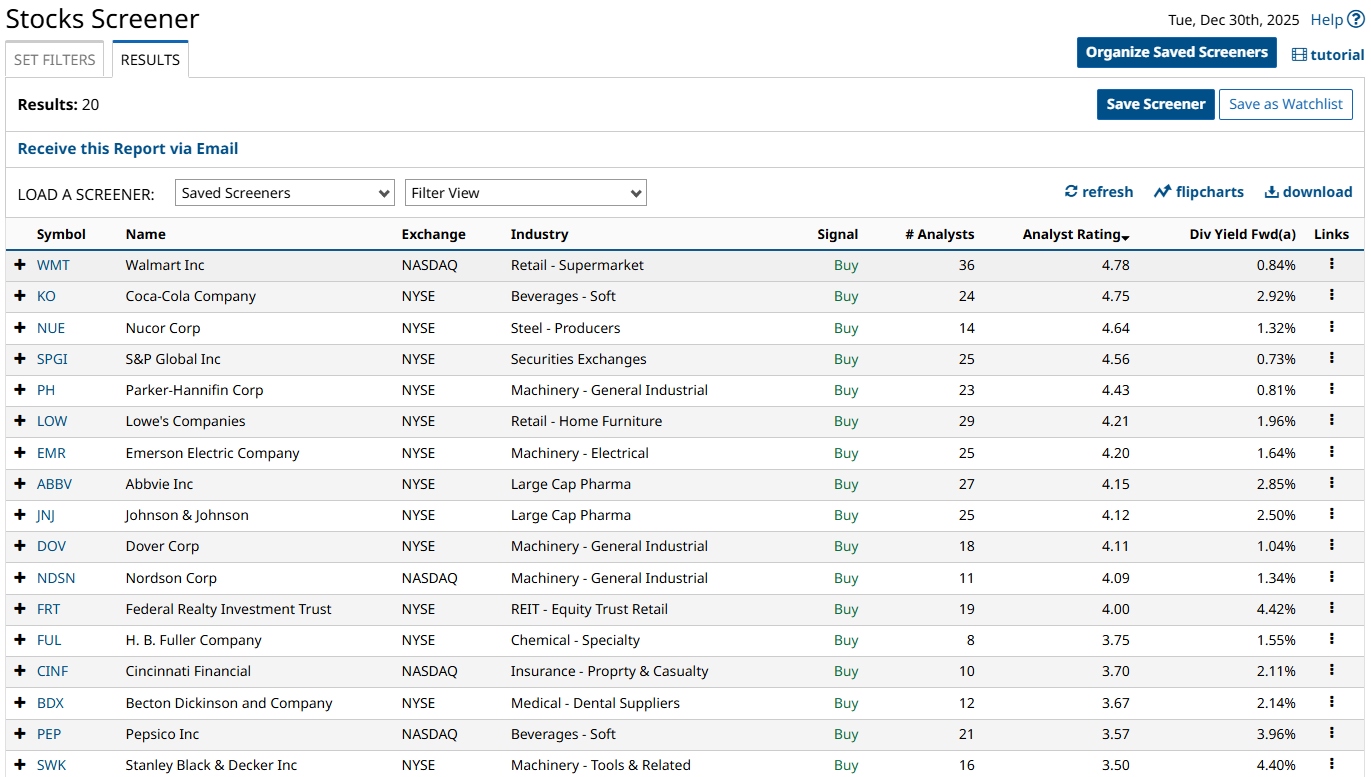
Task: Select the Results tab
Action: (150, 60)
